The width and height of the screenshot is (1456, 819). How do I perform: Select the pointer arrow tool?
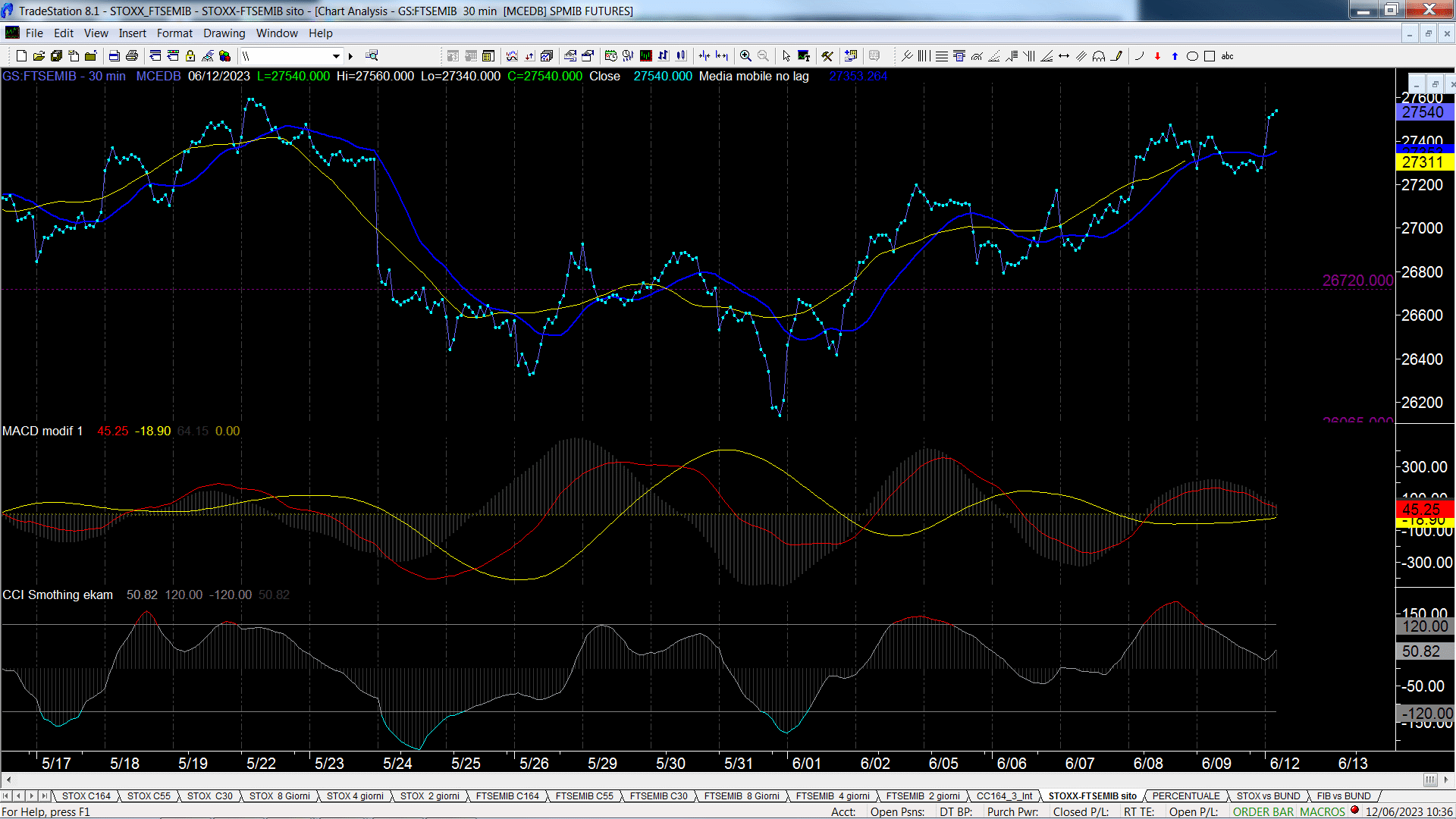[786, 55]
